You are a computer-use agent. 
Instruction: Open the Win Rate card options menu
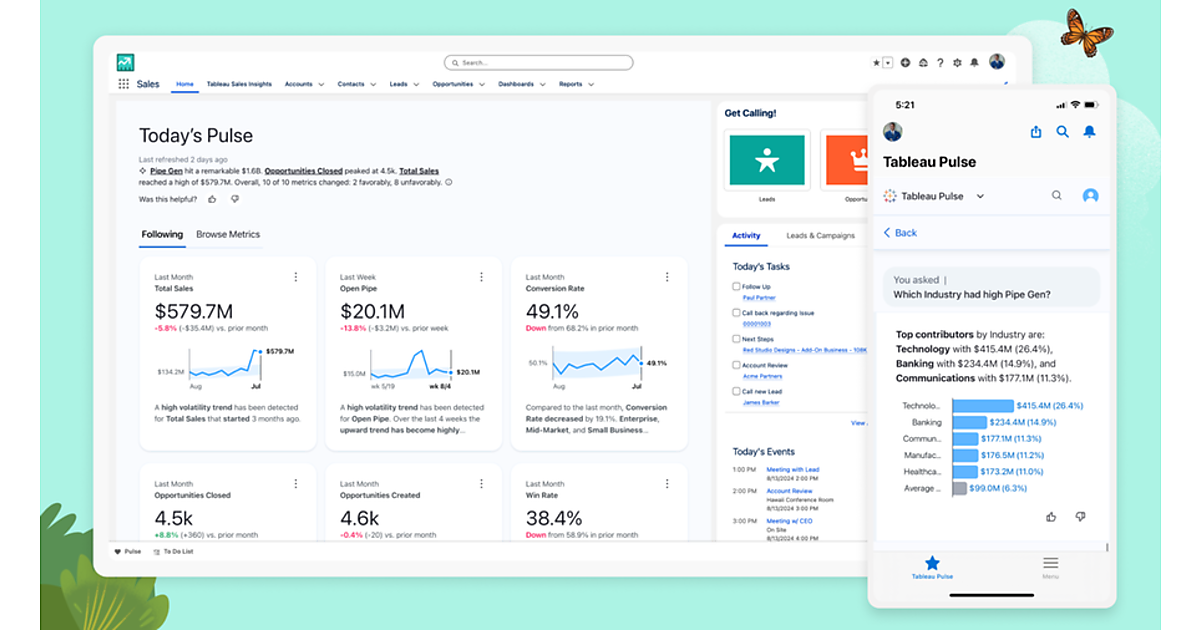pos(667,484)
